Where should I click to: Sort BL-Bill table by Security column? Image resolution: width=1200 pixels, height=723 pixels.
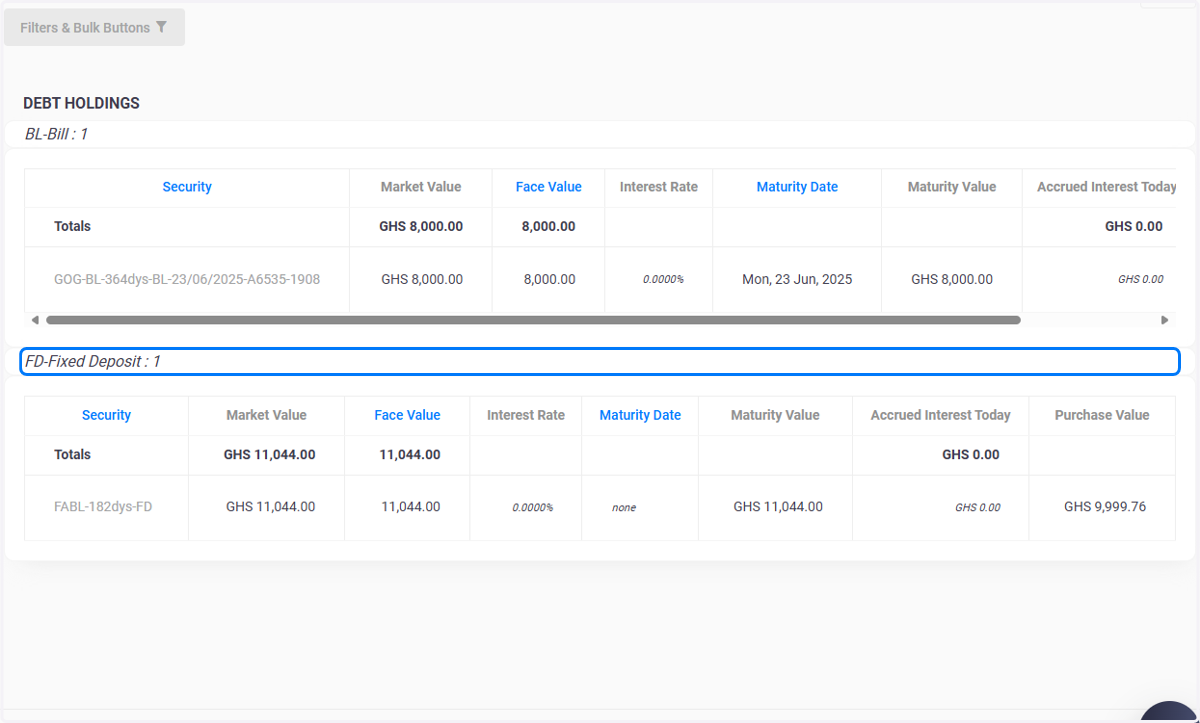[x=187, y=187]
